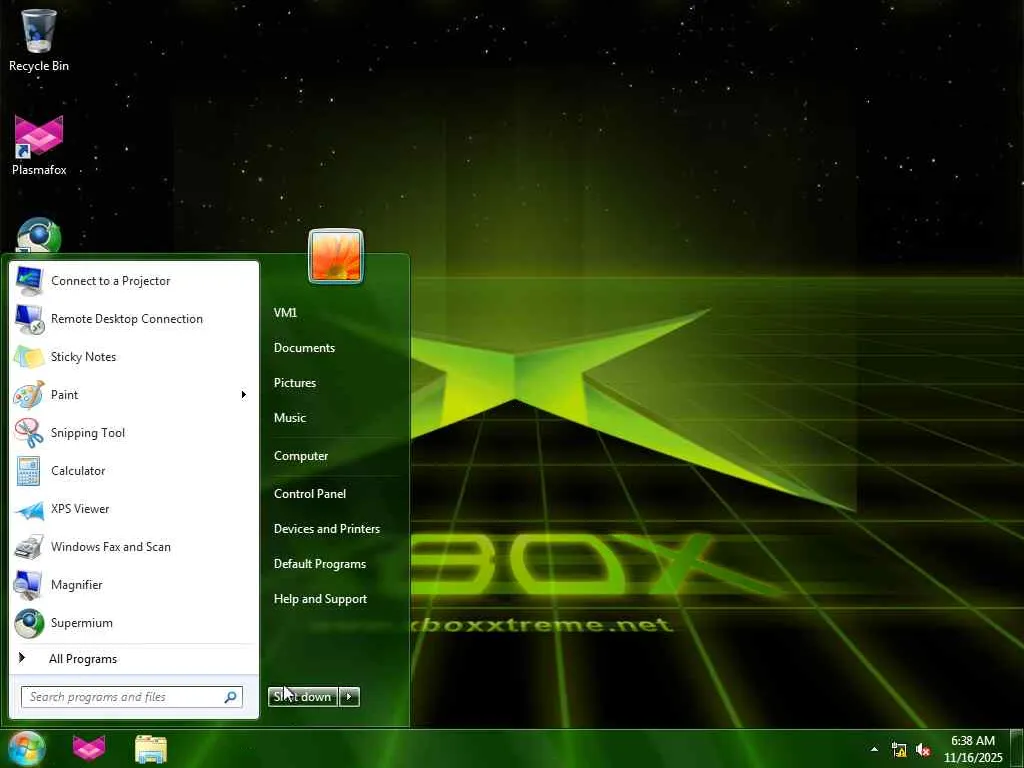Select the Magnifier label text
The image size is (1024, 768).
pyautogui.click(x=77, y=585)
